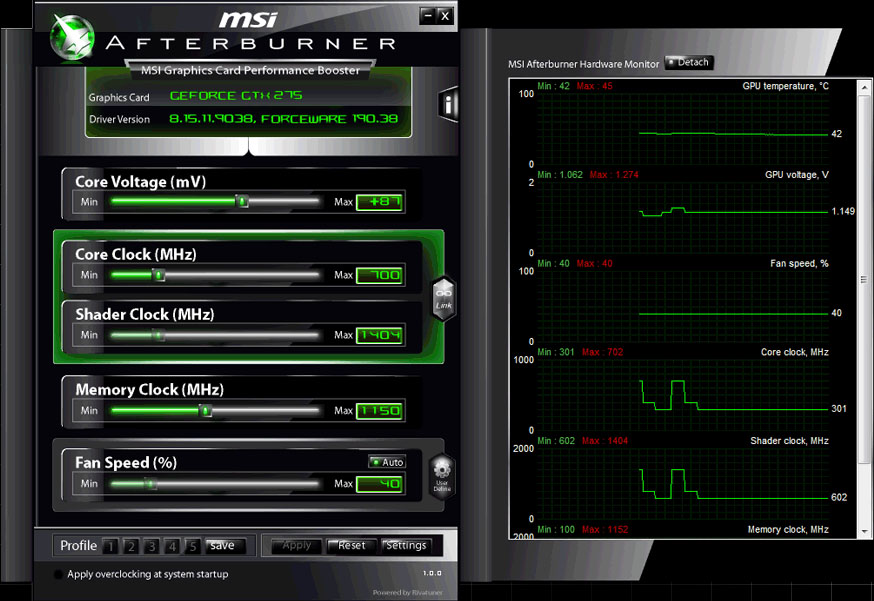Click Core Voltage slider Min label

89,202
